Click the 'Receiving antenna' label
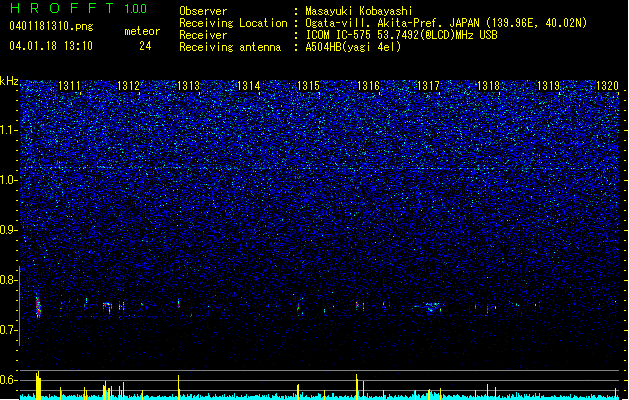The height and width of the screenshot is (400, 629). pos(230,47)
